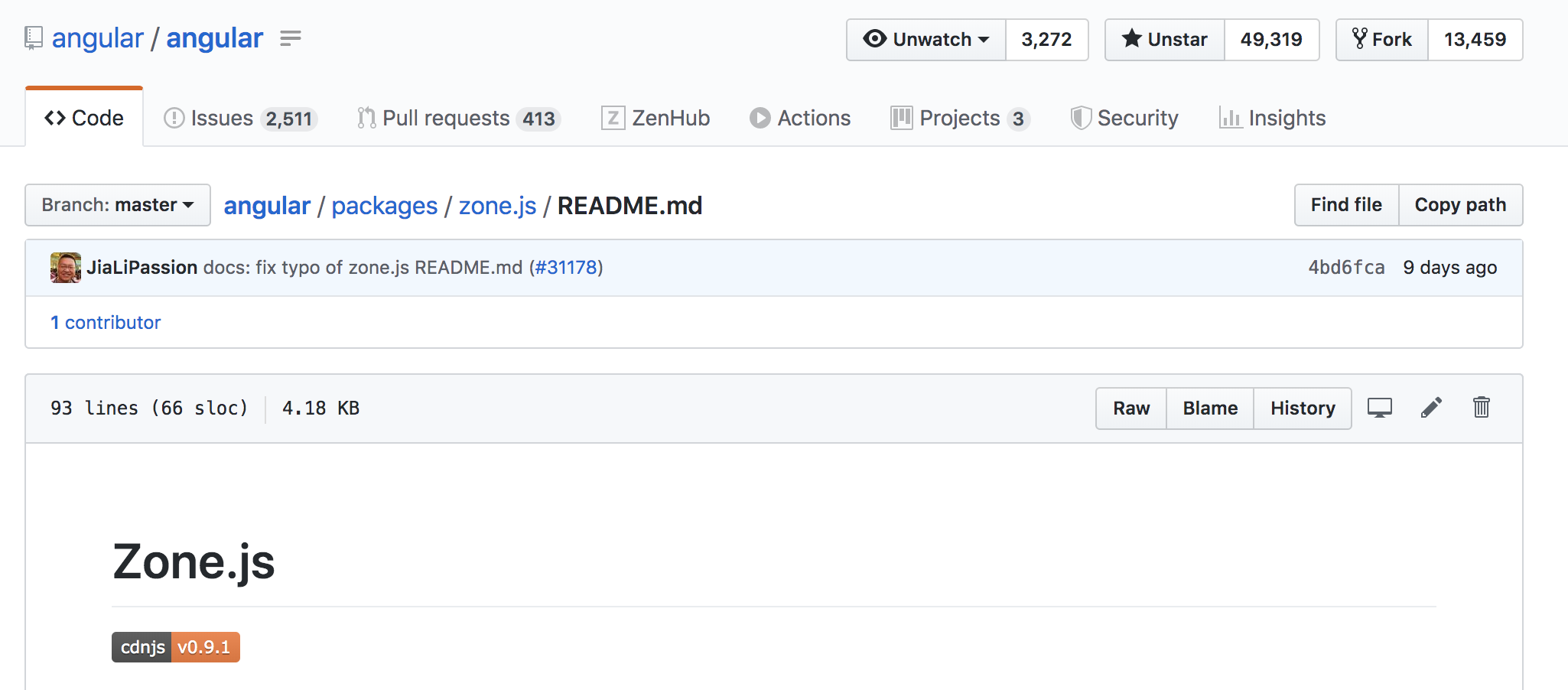The height and width of the screenshot is (690, 1568).
Task: Click the README.md file name in the breadcrumb
Action: click(629, 206)
